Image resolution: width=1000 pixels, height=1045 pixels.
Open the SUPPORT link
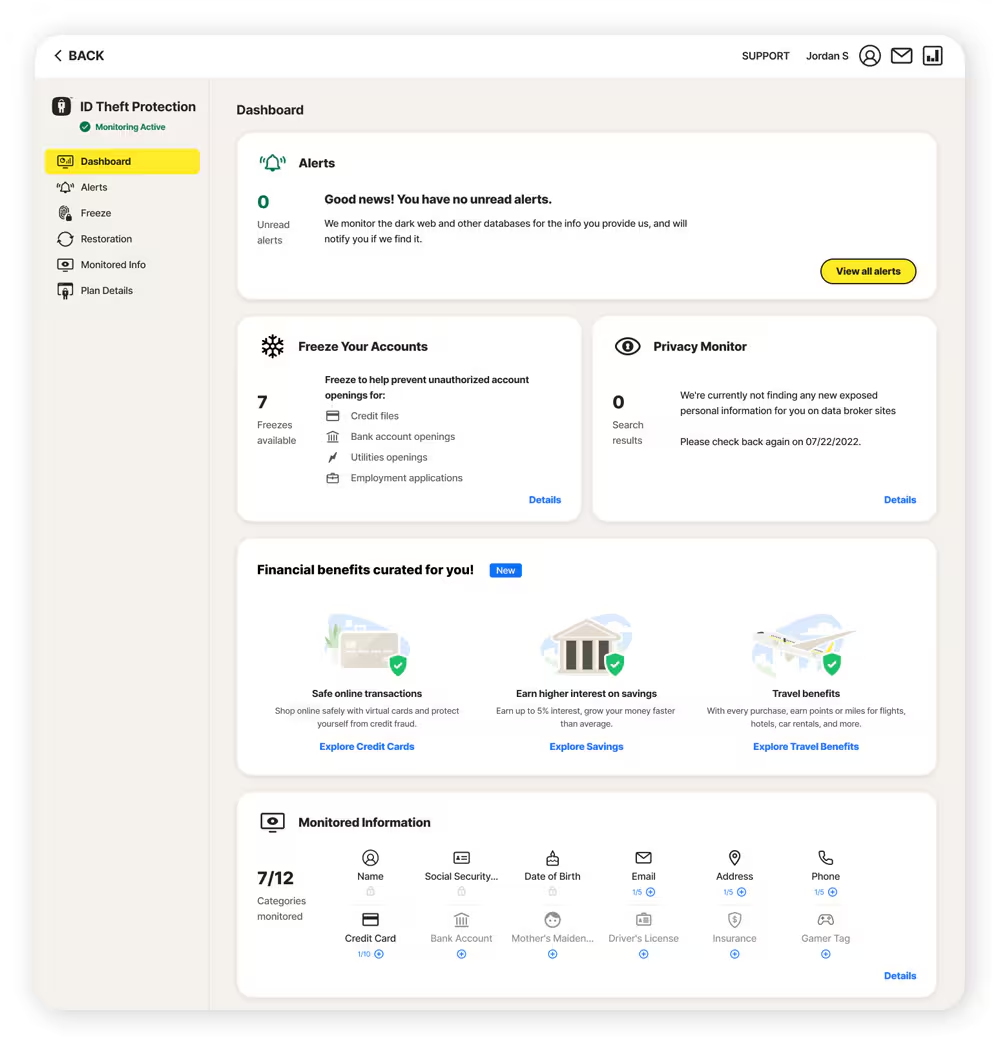(x=765, y=56)
